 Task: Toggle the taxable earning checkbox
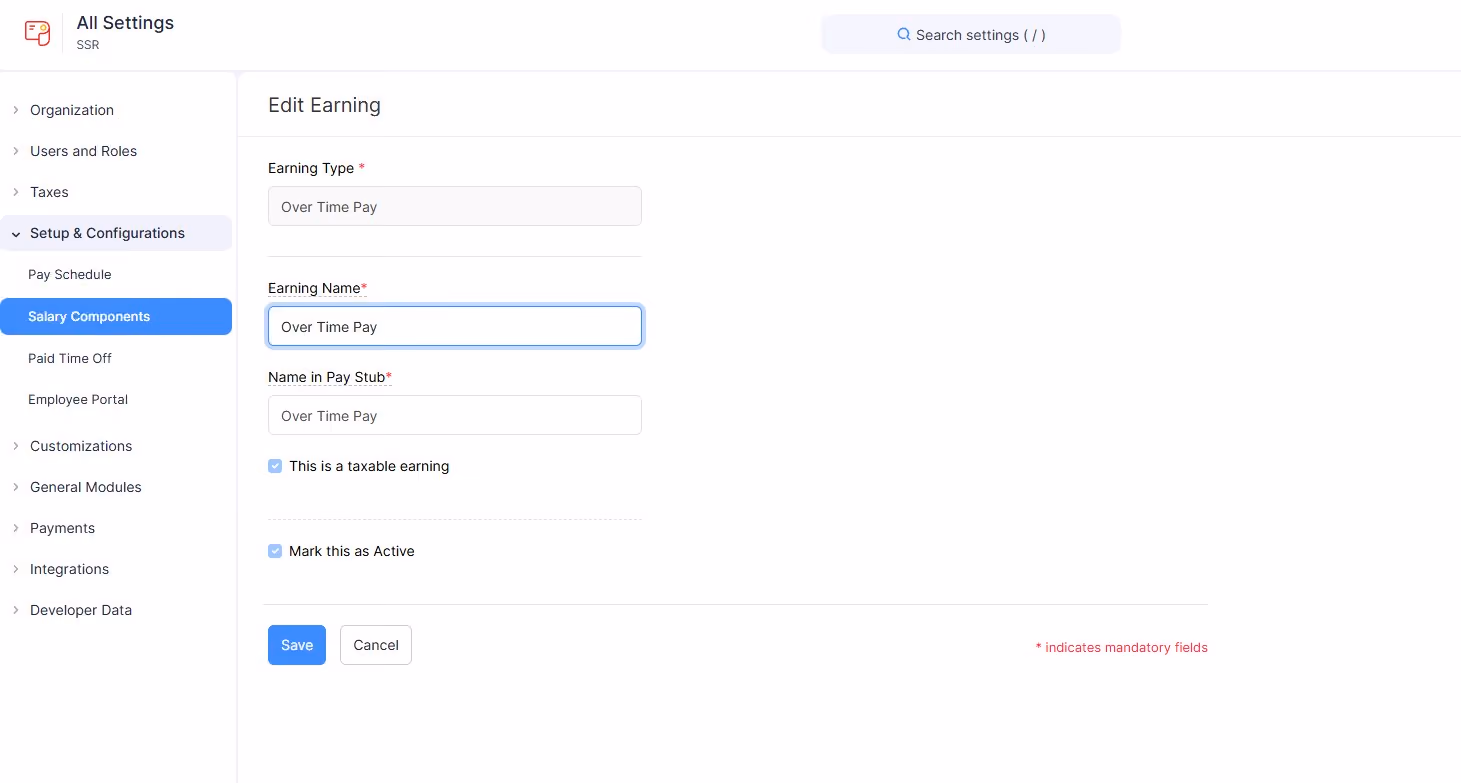pyautogui.click(x=275, y=466)
